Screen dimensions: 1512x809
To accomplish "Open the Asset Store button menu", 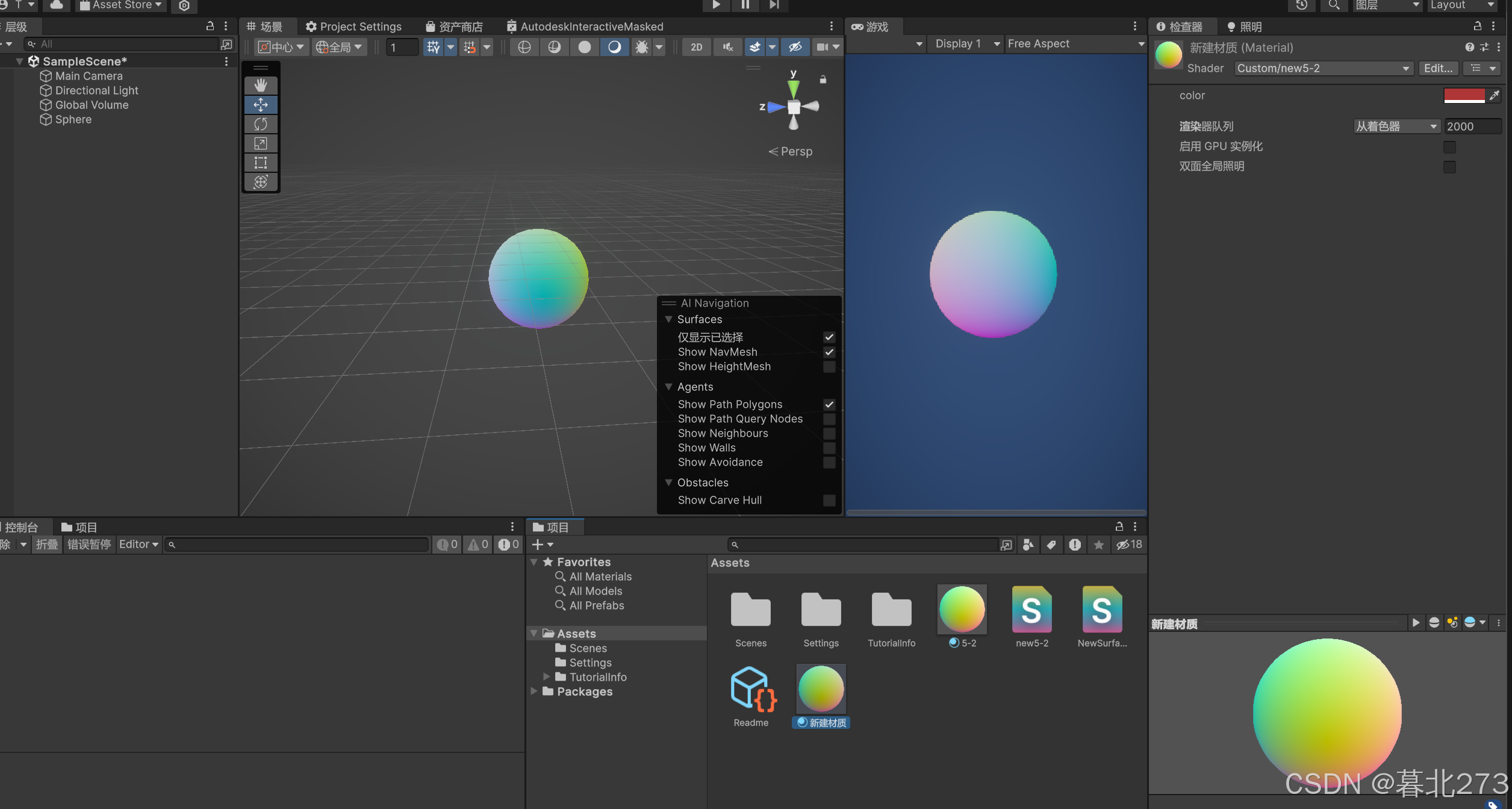I will point(120,5).
